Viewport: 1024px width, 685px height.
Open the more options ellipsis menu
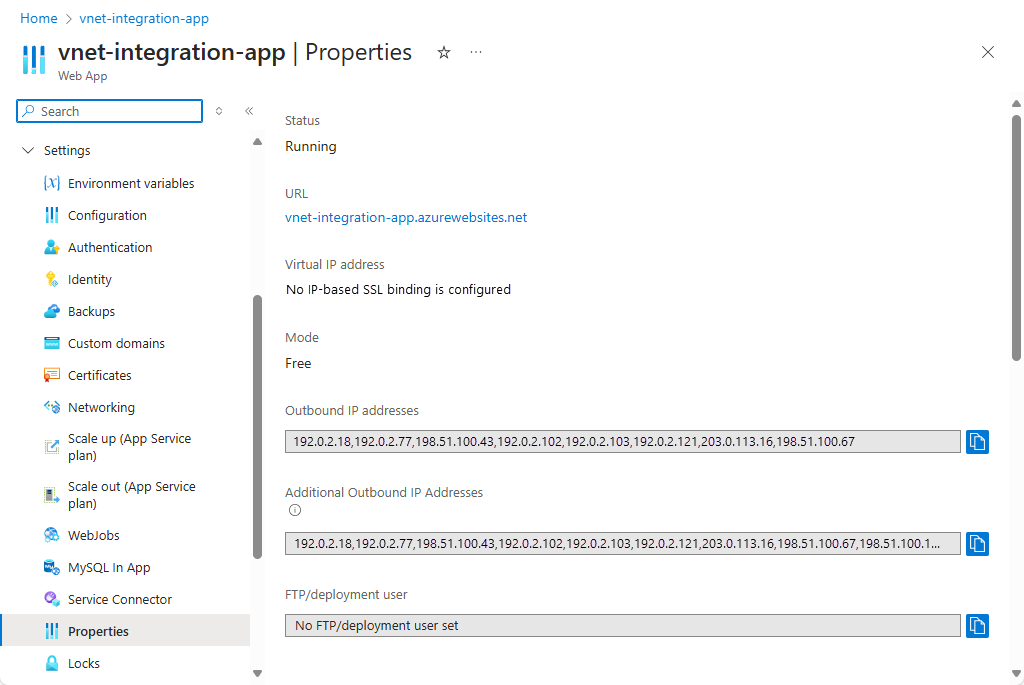[476, 52]
